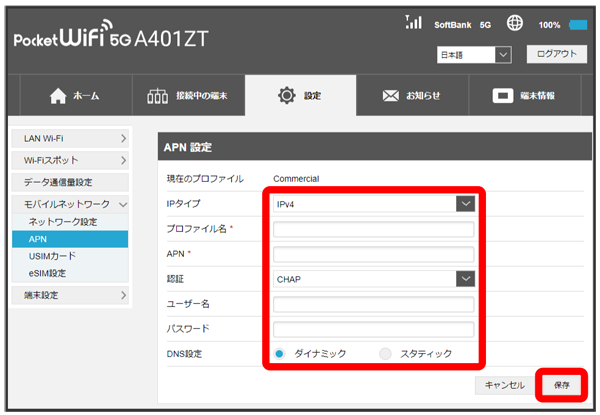600x415 pixels.
Task: Click the envelope notifications icon
Action: tap(393, 96)
